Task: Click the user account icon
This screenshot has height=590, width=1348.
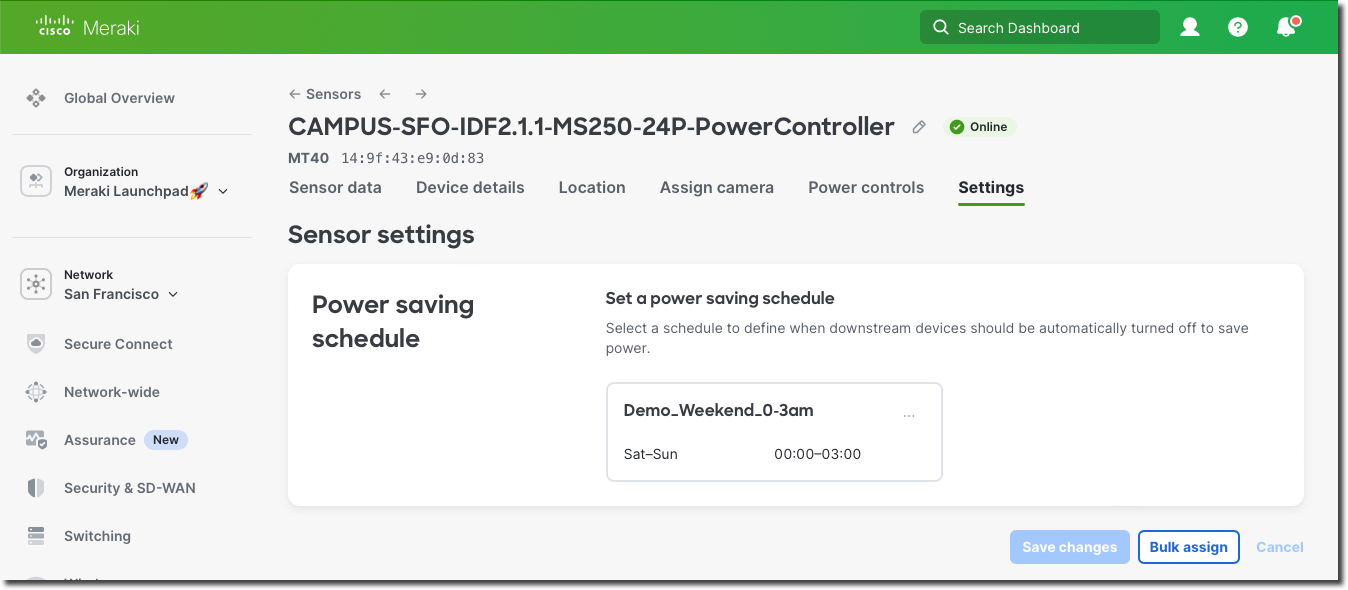Action: 1190,27
